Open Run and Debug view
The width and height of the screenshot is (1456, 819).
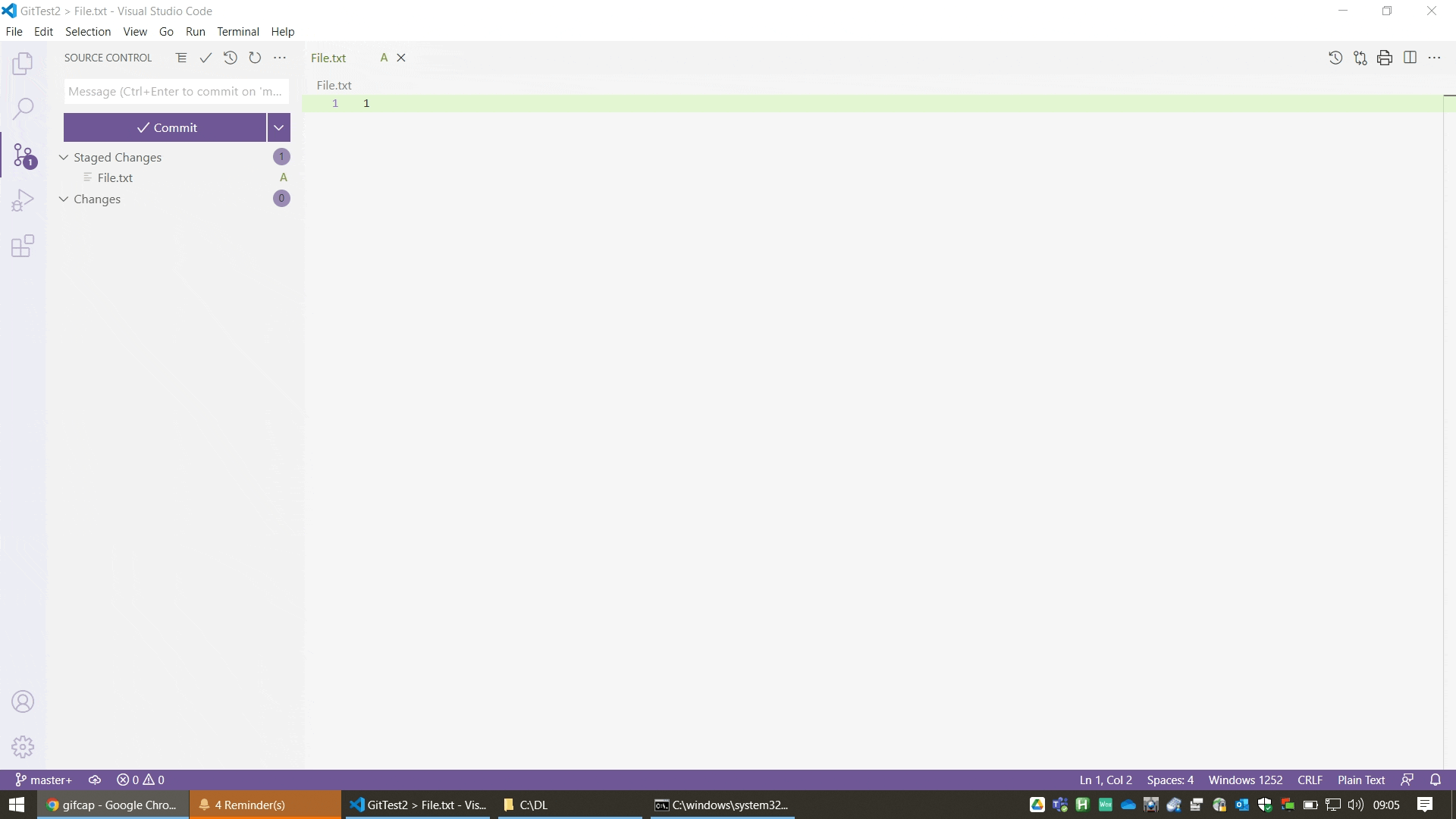[x=23, y=200]
